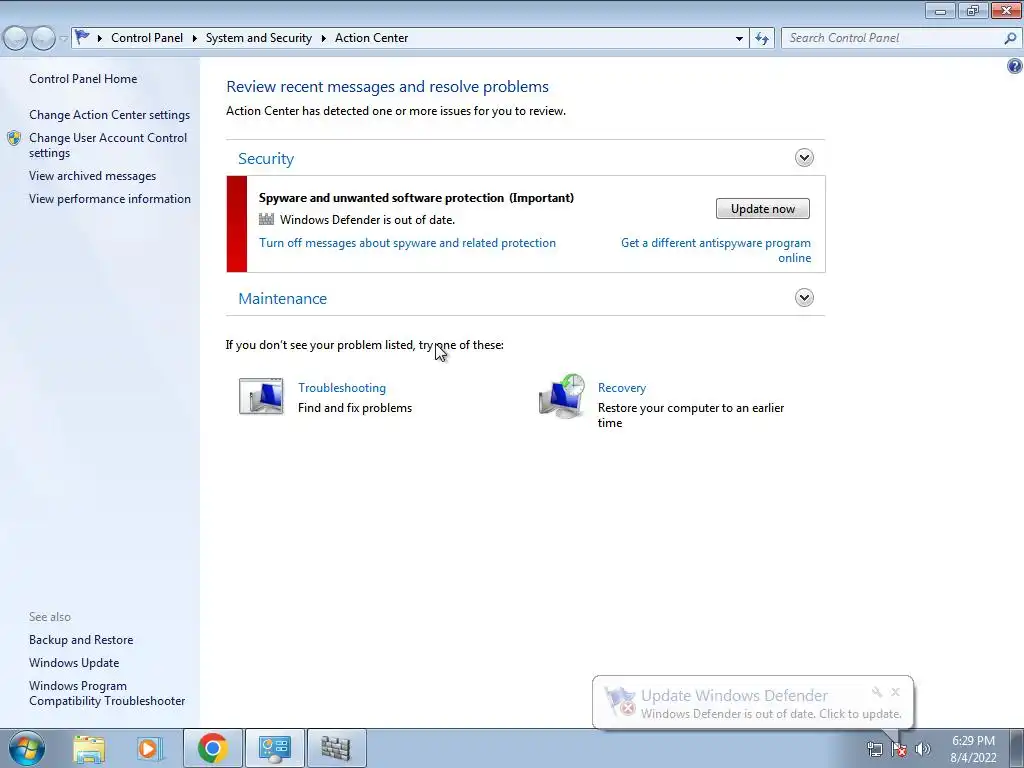Expand arrow before Control Panel breadcrumb
The height and width of the screenshot is (768, 1024).
(x=100, y=38)
